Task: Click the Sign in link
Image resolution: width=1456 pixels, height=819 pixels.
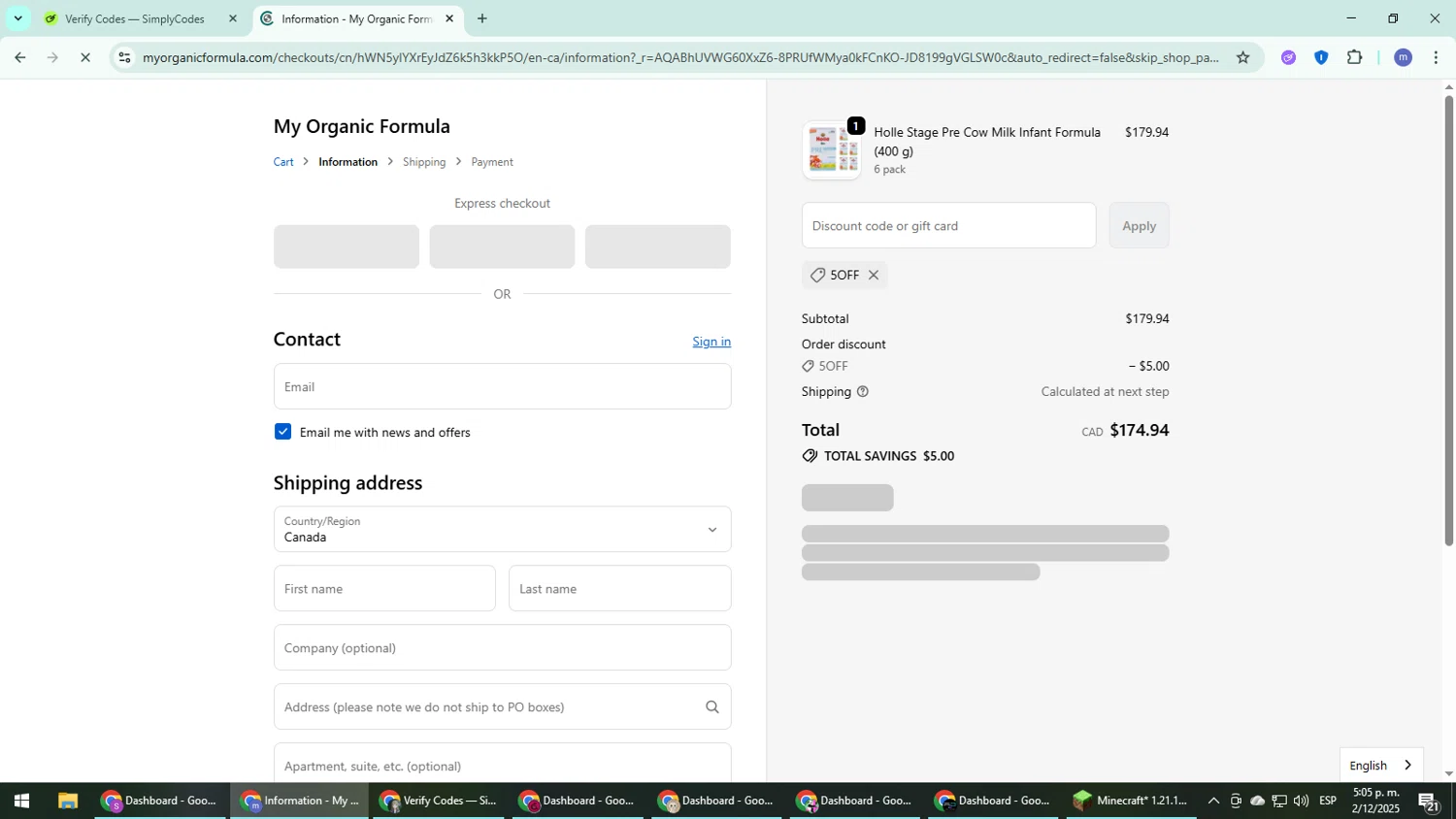Action: (711, 342)
